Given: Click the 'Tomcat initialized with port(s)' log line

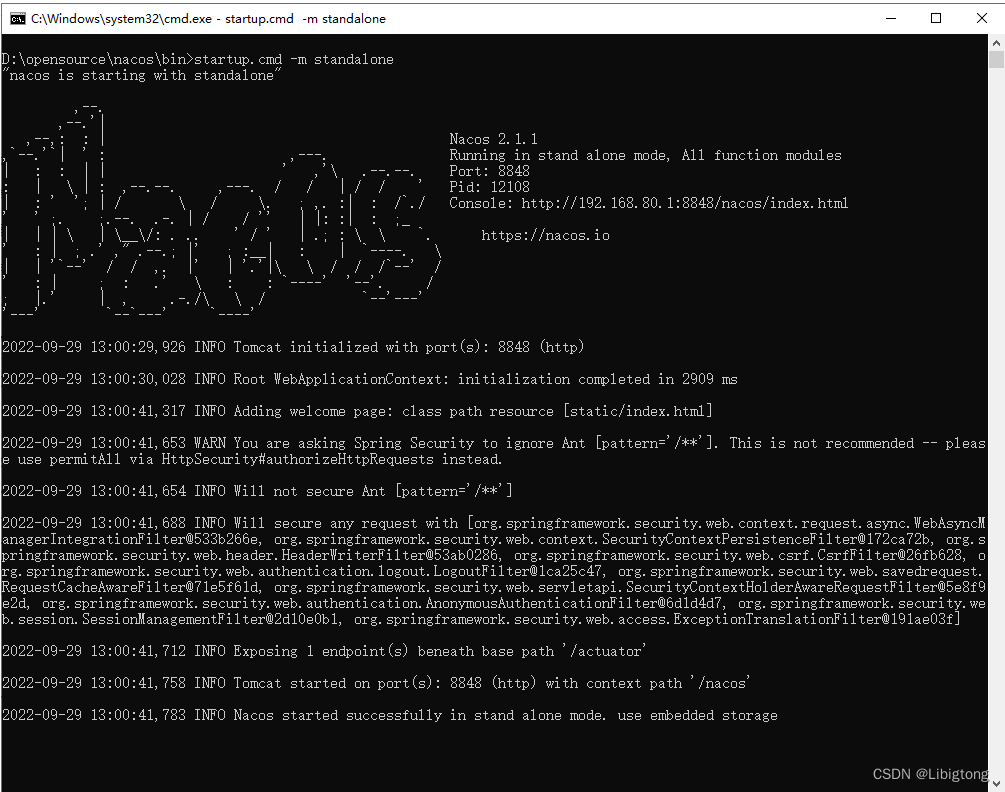Looking at the screenshot, I should (x=293, y=347).
